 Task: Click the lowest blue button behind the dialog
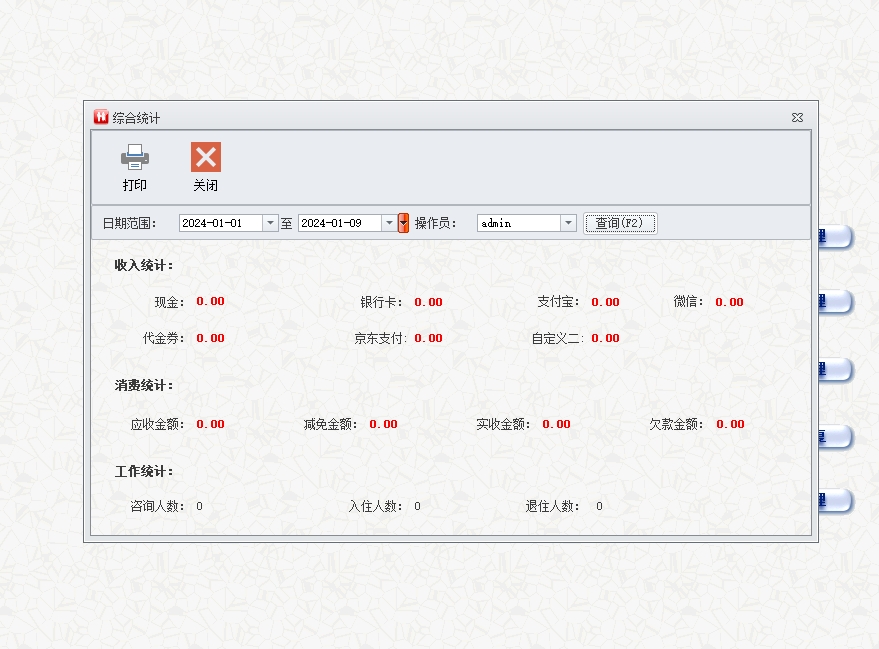pos(835,501)
